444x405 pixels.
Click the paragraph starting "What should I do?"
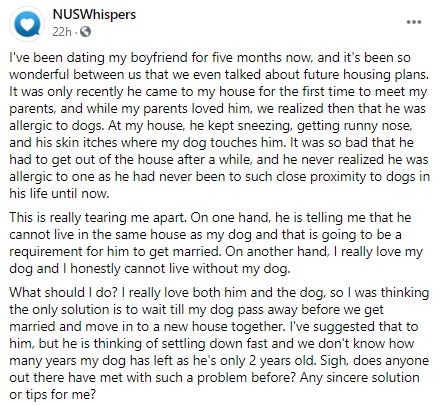click(219, 343)
